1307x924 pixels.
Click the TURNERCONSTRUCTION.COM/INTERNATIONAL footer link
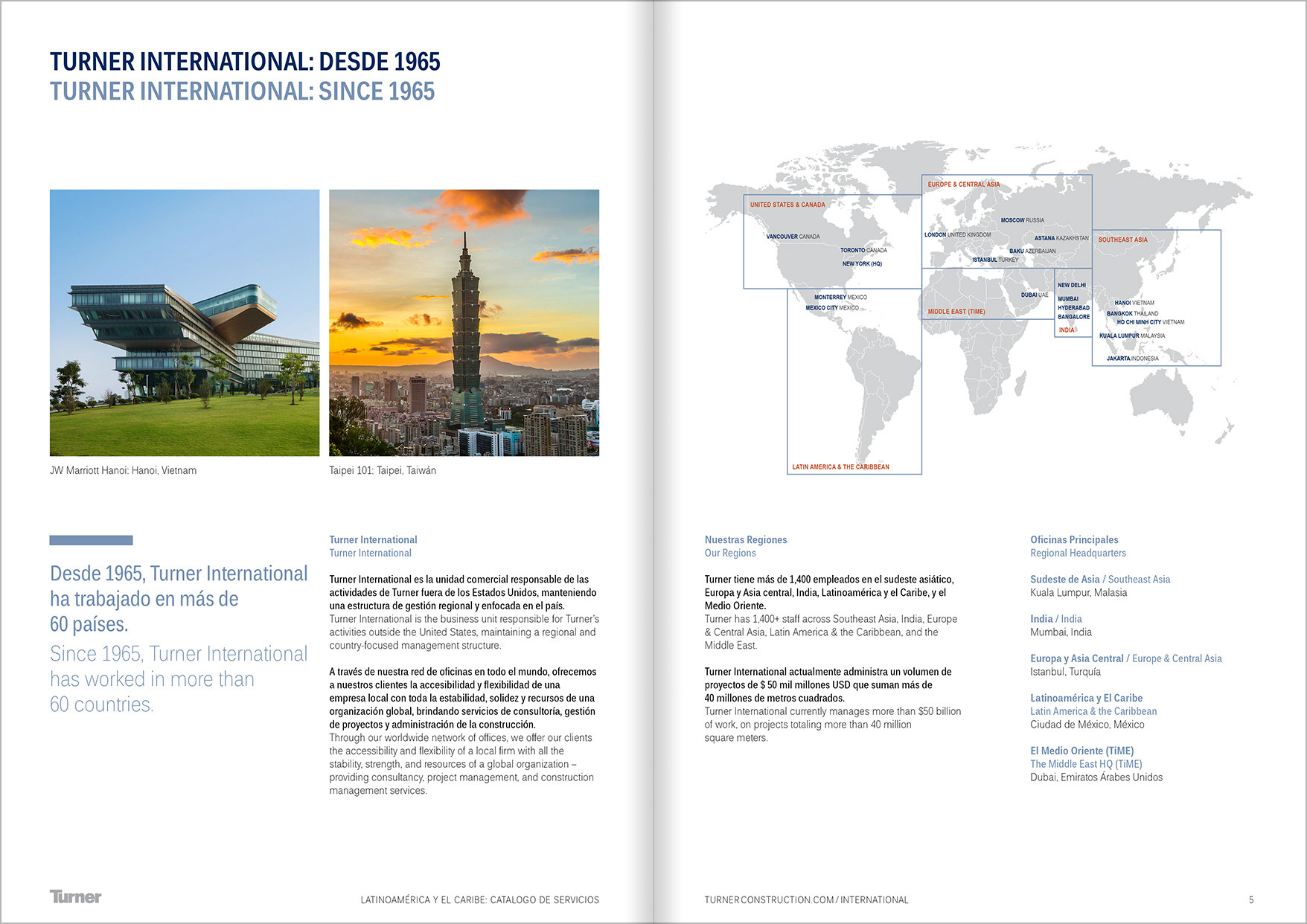point(806,900)
